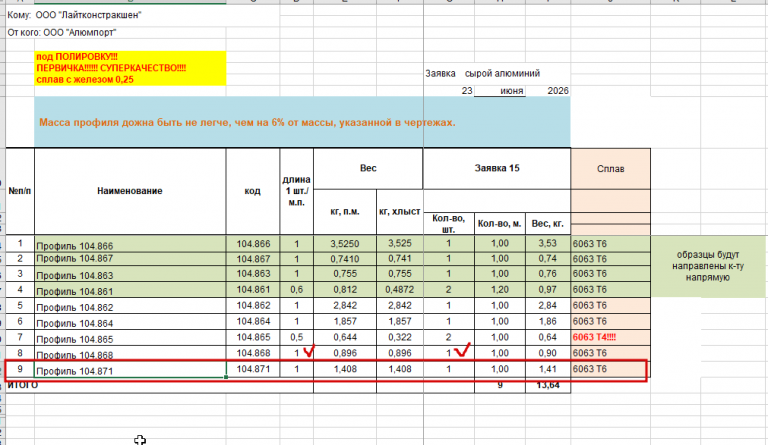The image size is (768, 445).
Task: Click the red checkmark in the quantity column
Action: pos(462,350)
